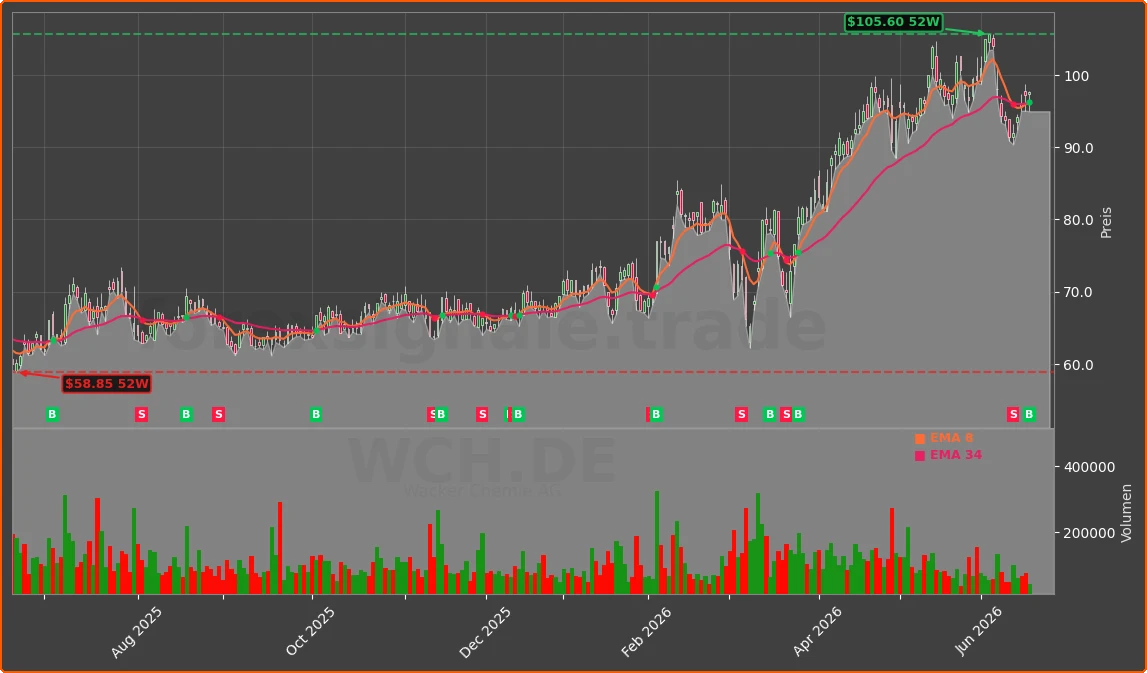Click the final S sell marker in June 2026
The width and height of the screenshot is (1147, 673).
pyautogui.click(x=1013, y=415)
